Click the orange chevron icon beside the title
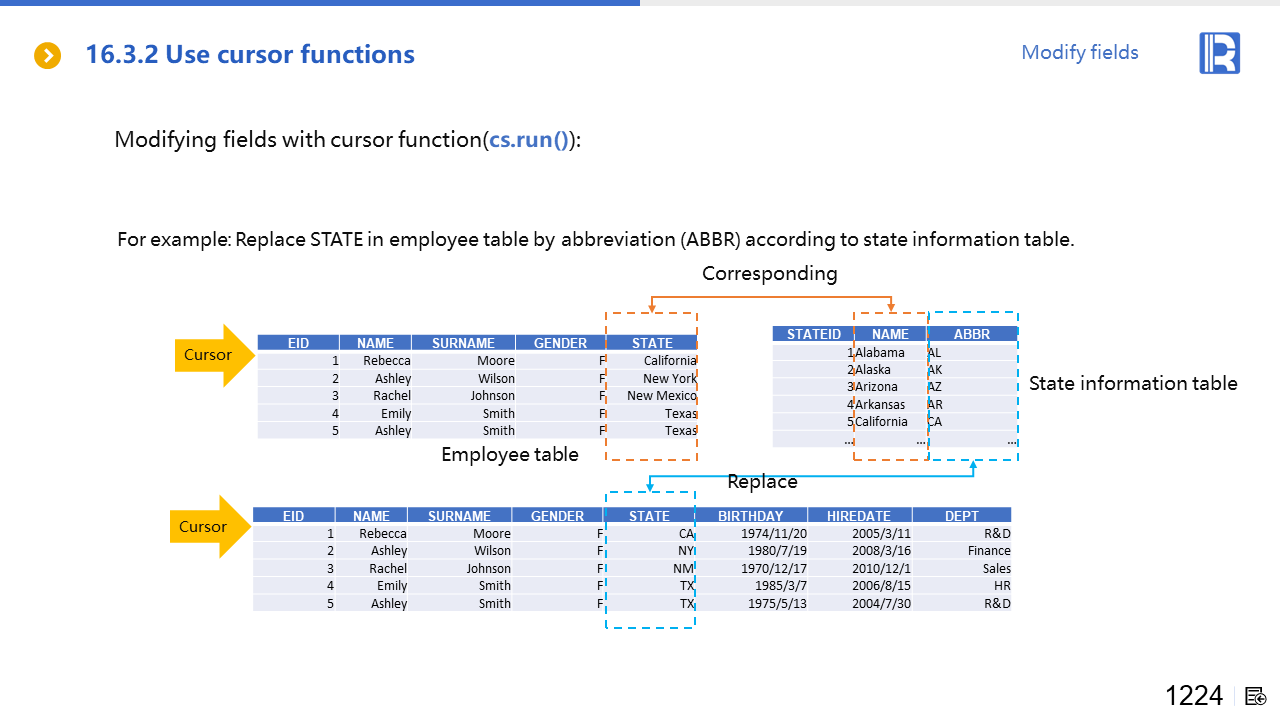 pos(48,56)
